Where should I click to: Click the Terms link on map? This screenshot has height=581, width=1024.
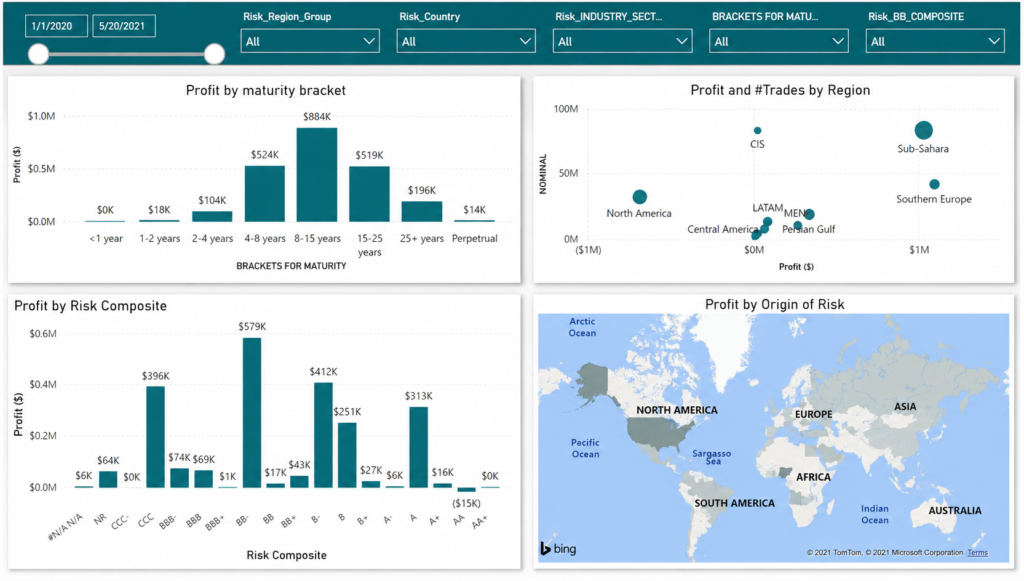pos(978,553)
